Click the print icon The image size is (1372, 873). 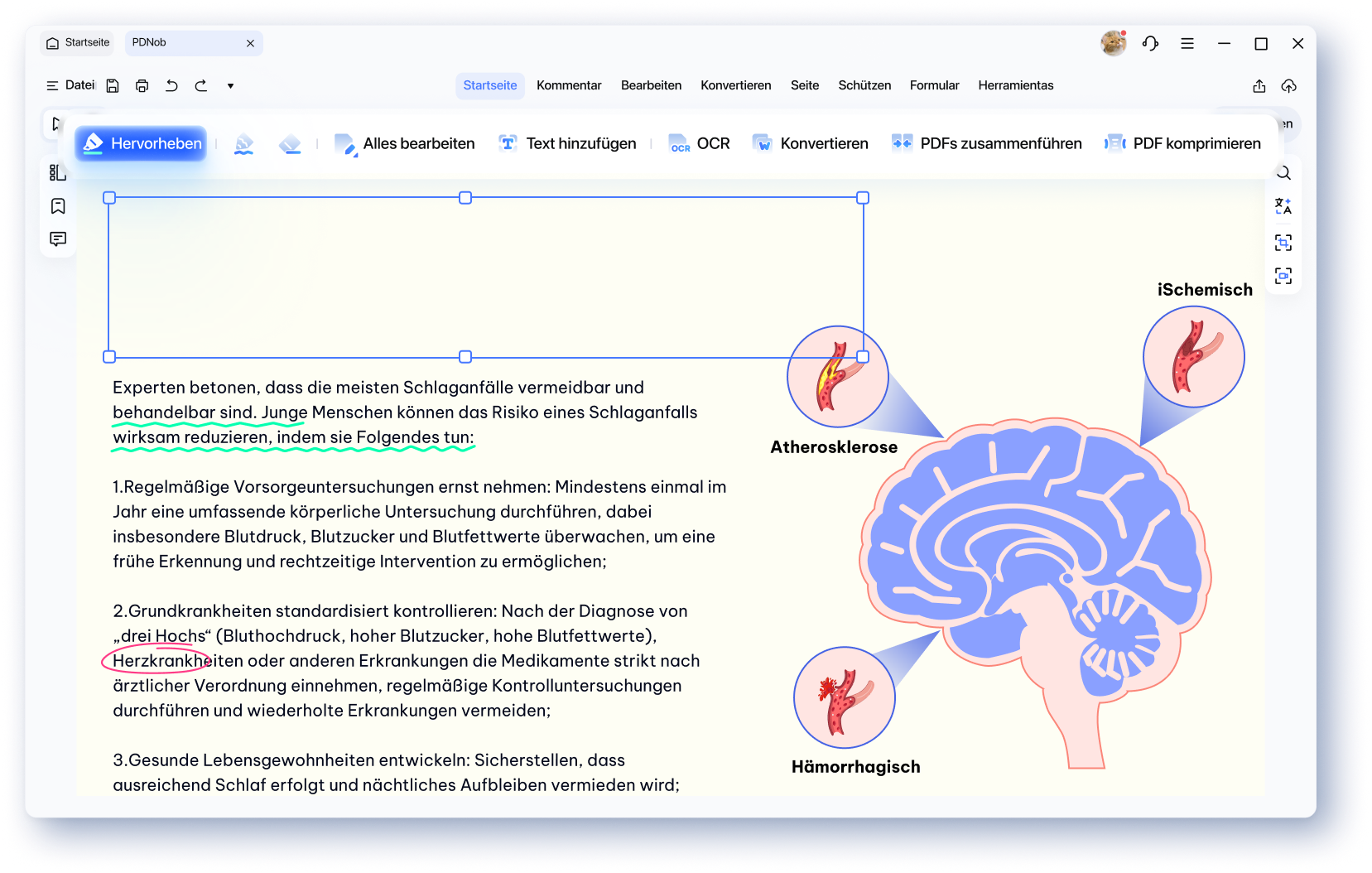tap(142, 86)
